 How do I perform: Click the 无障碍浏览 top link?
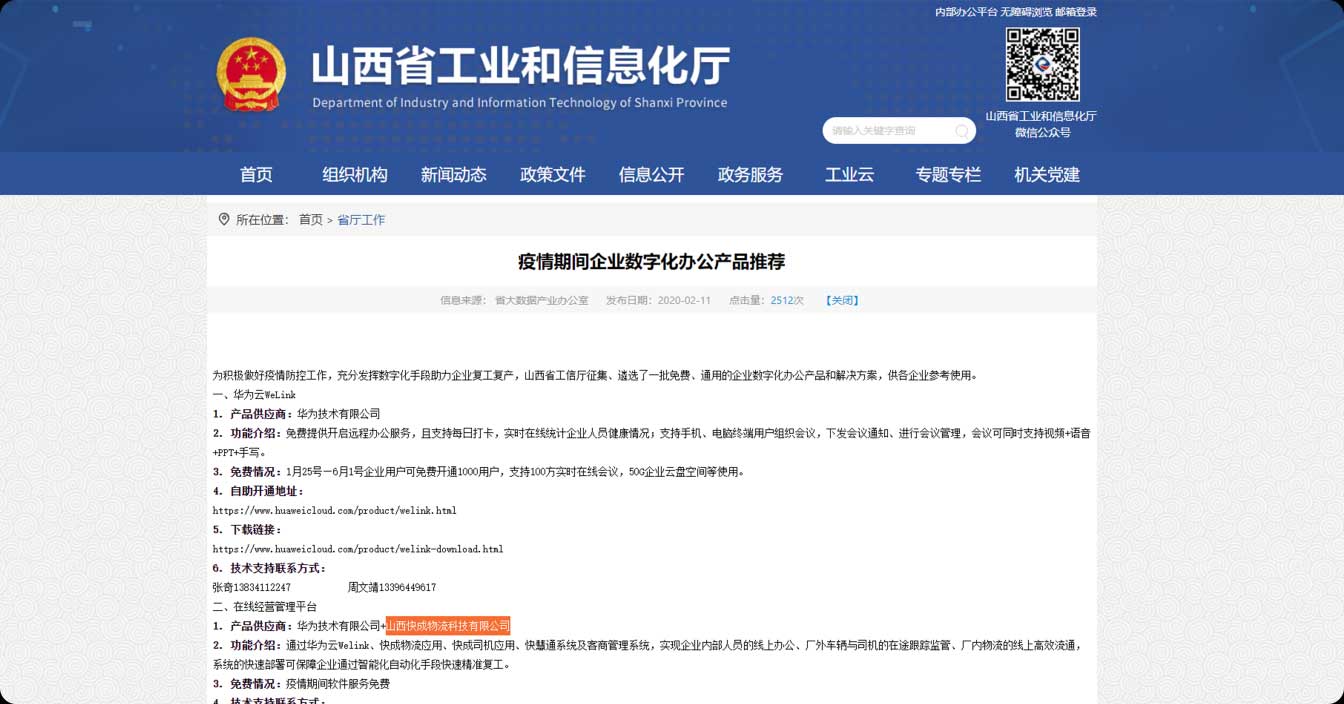1026,12
